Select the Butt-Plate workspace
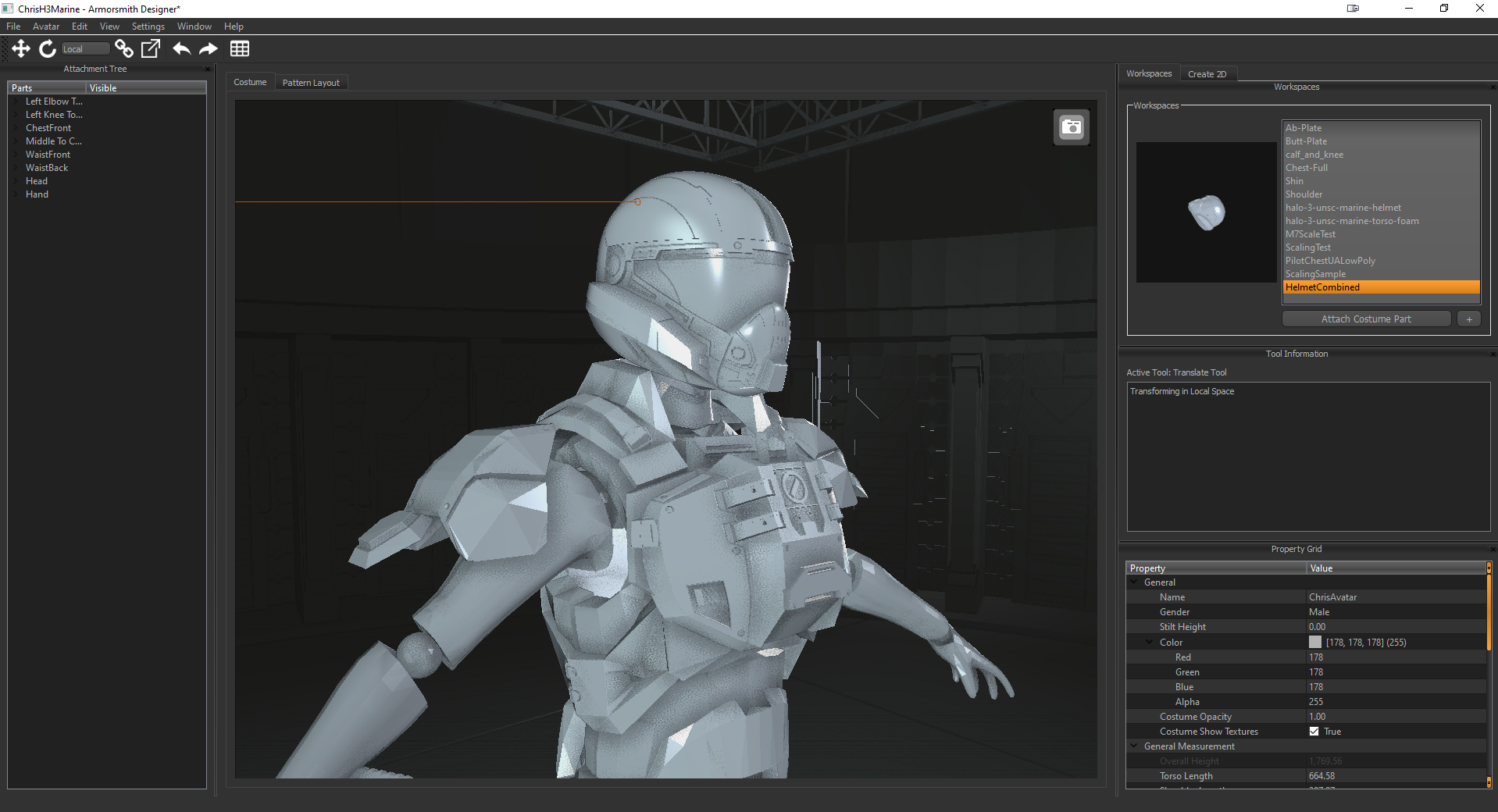 point(1381,141)
